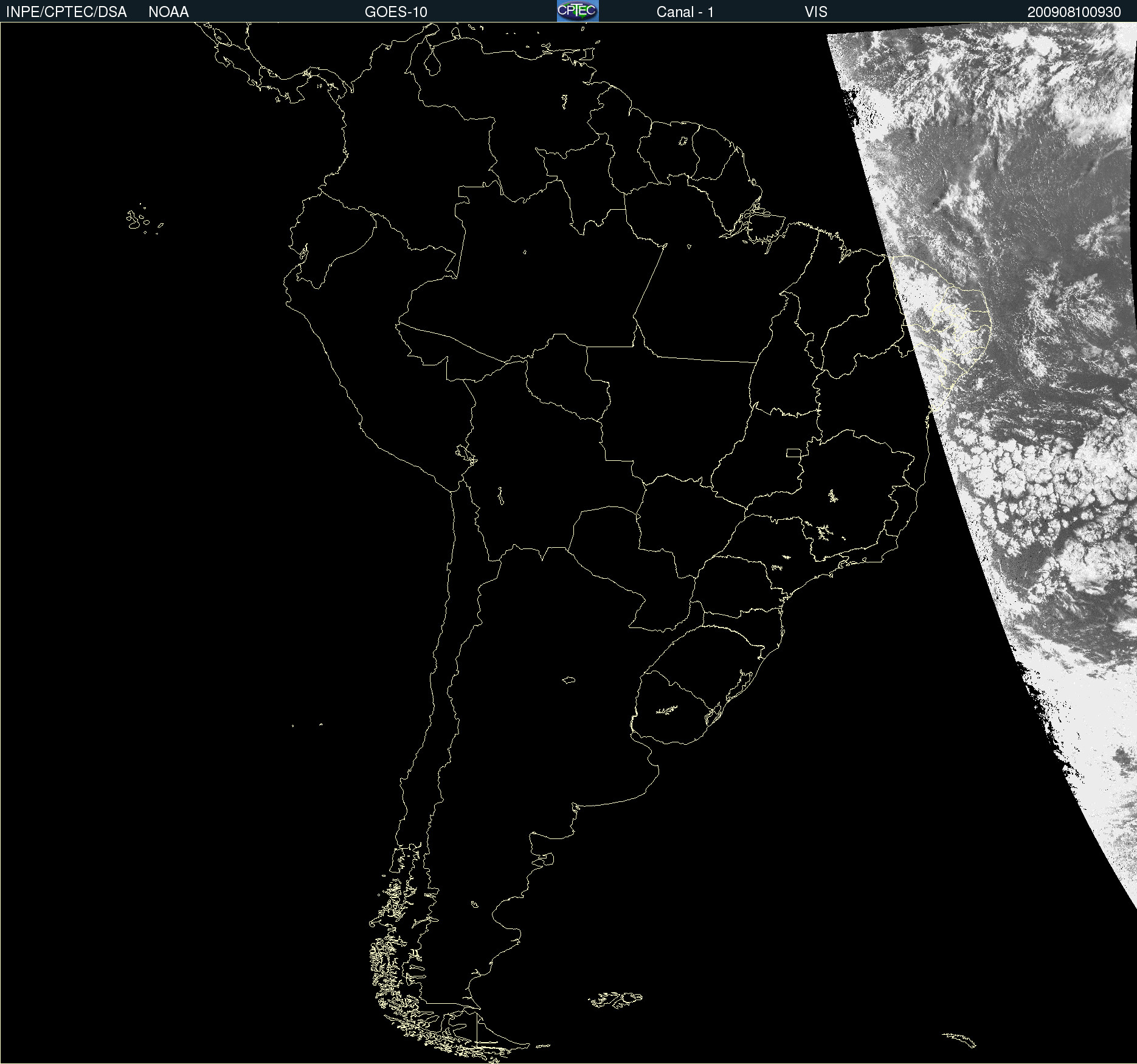Viewport: 1137px width, 1064px height.
Task: Select the VIS channel type label
Action: tap(816, 12)
